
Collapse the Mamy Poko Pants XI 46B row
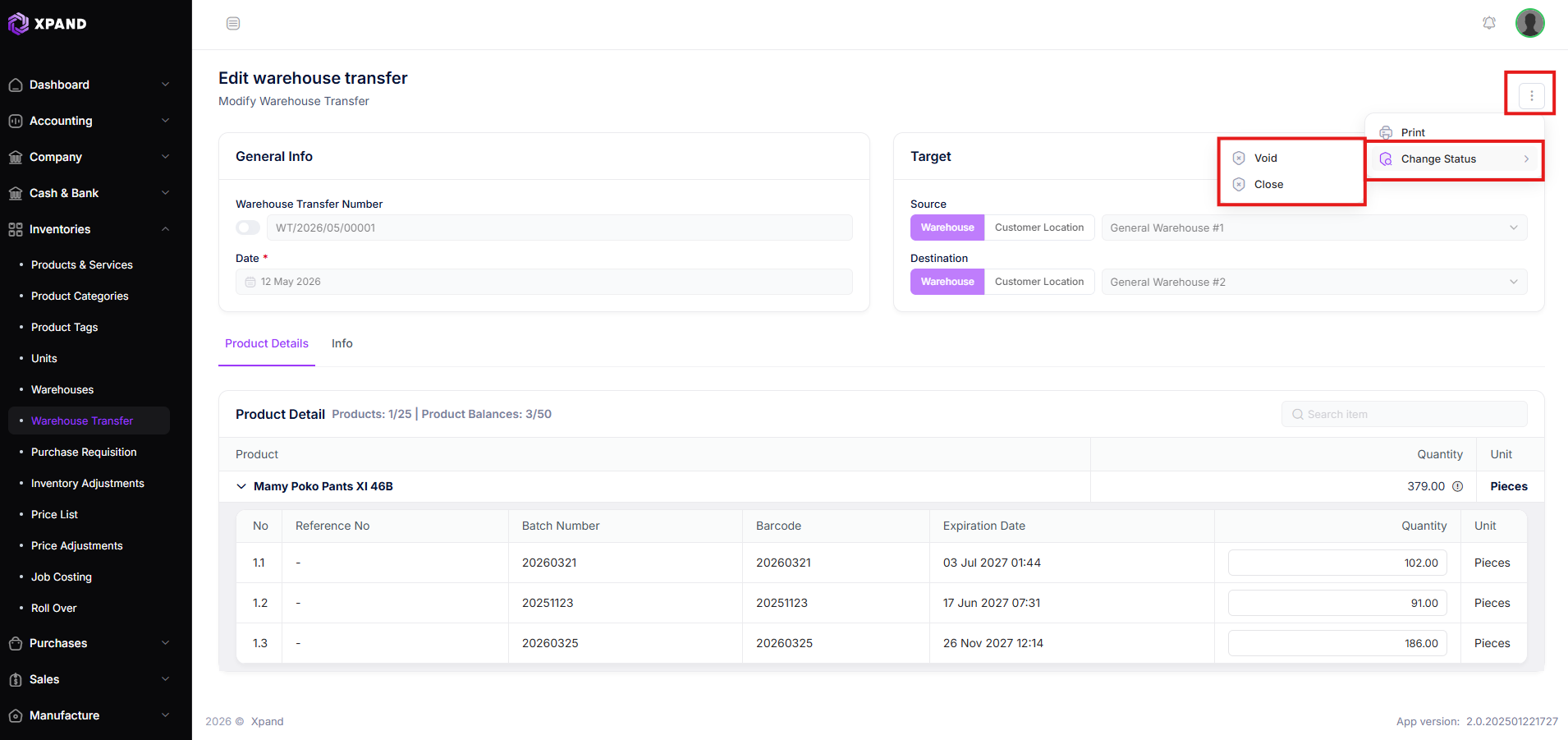pyautogui.click(x=241, y=486)
